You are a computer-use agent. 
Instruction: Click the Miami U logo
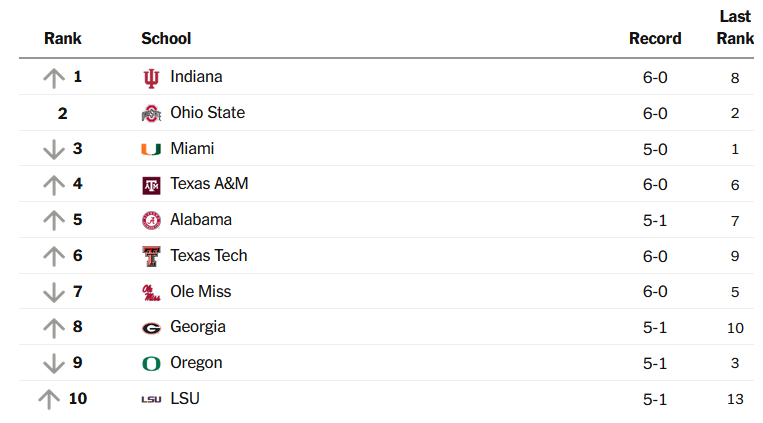coord(151,149)
